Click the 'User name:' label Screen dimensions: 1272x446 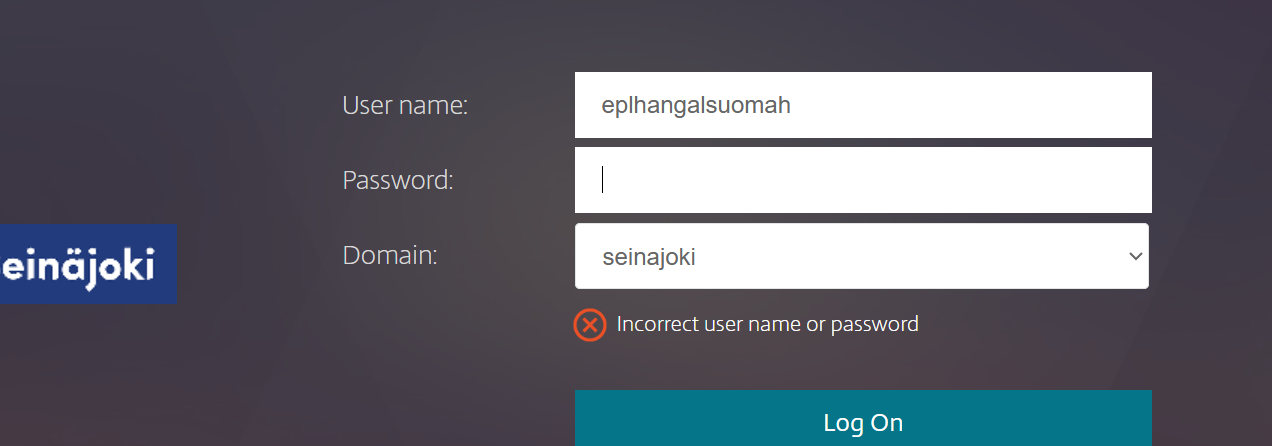[405, 105]
